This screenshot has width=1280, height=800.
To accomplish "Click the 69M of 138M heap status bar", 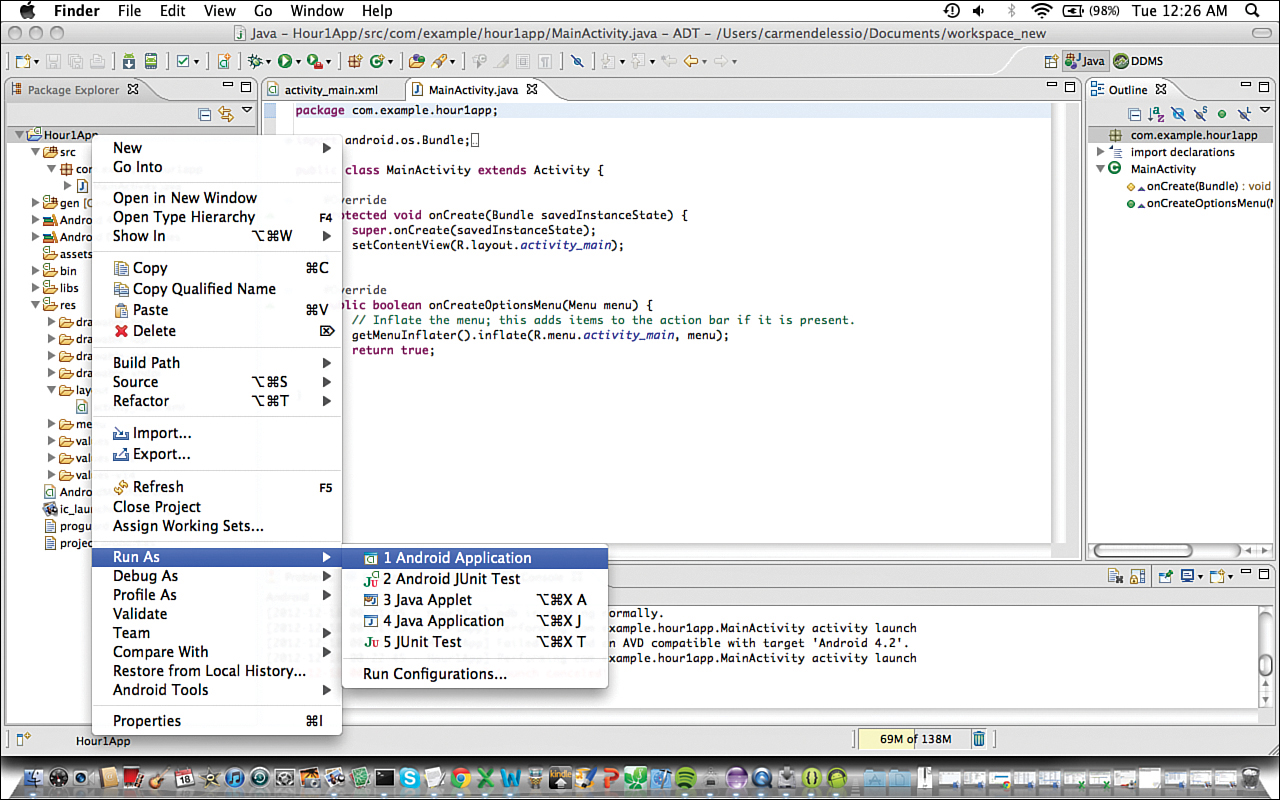I will 914,740.
